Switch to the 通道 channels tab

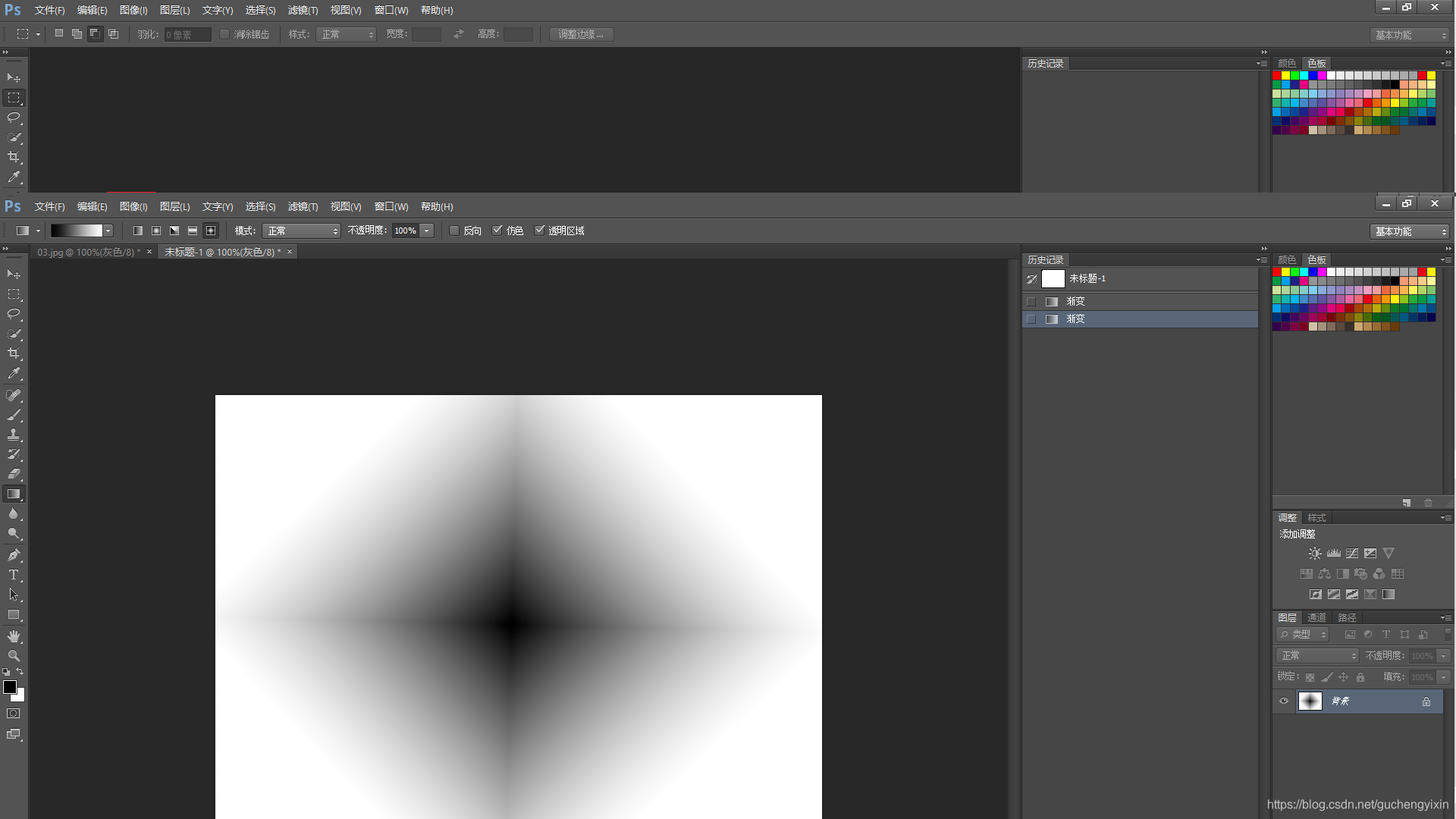[x=1316, y=617]
